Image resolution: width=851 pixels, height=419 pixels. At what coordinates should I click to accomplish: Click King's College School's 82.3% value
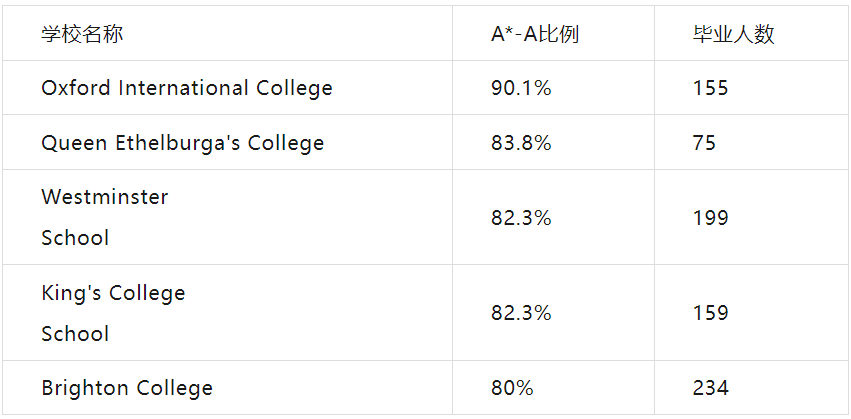521,313
